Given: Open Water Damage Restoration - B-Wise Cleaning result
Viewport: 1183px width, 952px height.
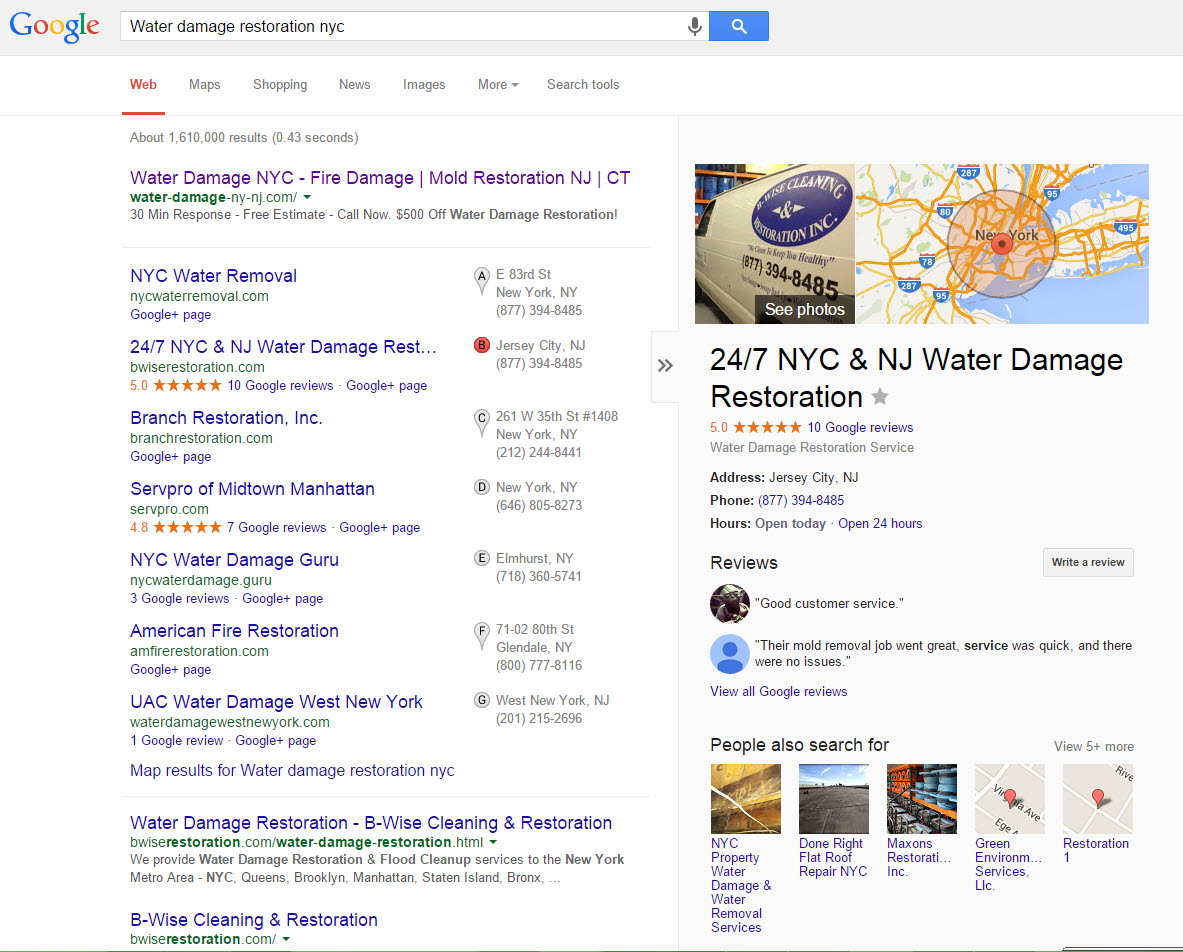Looking at the screenshot, I should coord(371,823).
